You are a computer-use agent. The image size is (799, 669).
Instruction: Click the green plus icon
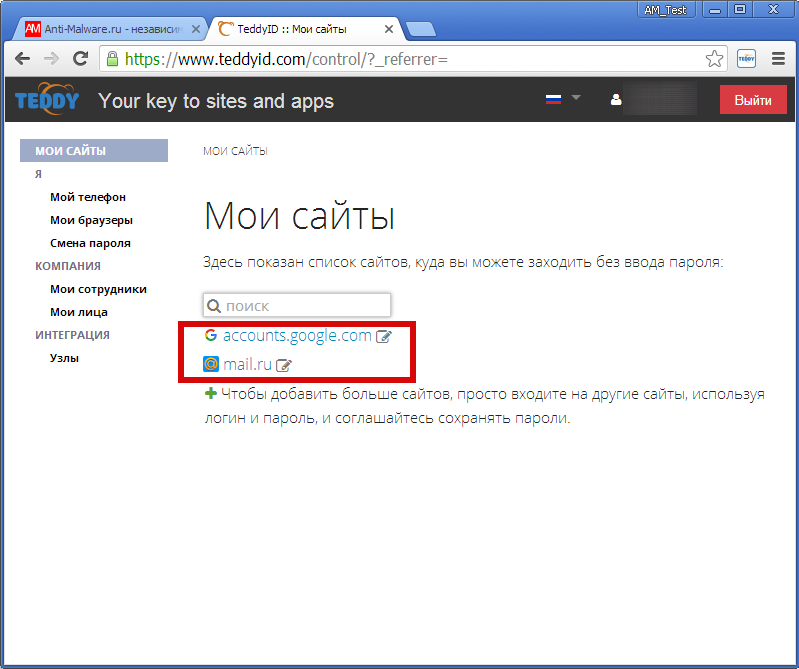pyautogui.click(x=210, y=393)
